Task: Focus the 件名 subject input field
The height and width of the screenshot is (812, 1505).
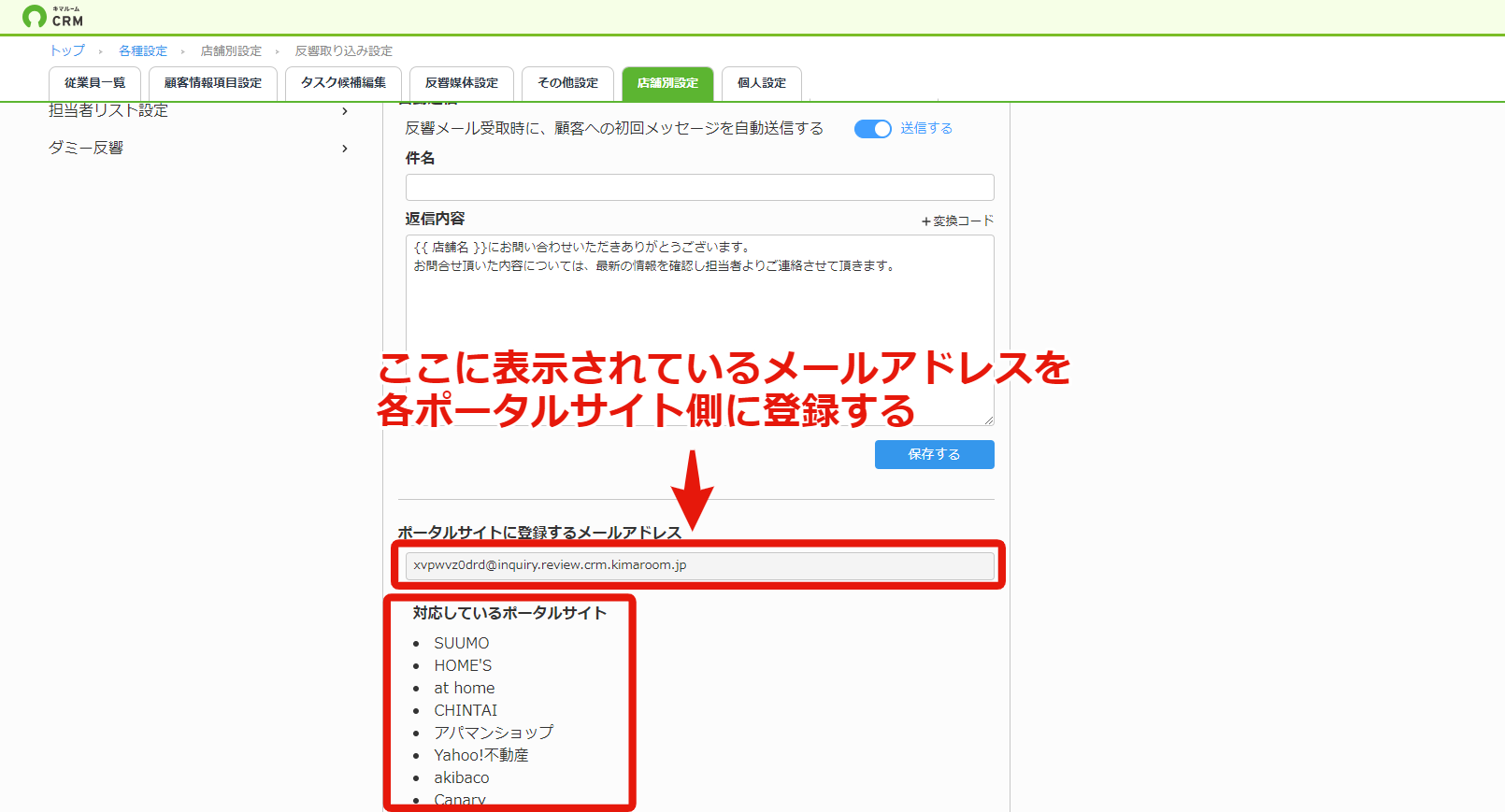Action: pos(700,187)
